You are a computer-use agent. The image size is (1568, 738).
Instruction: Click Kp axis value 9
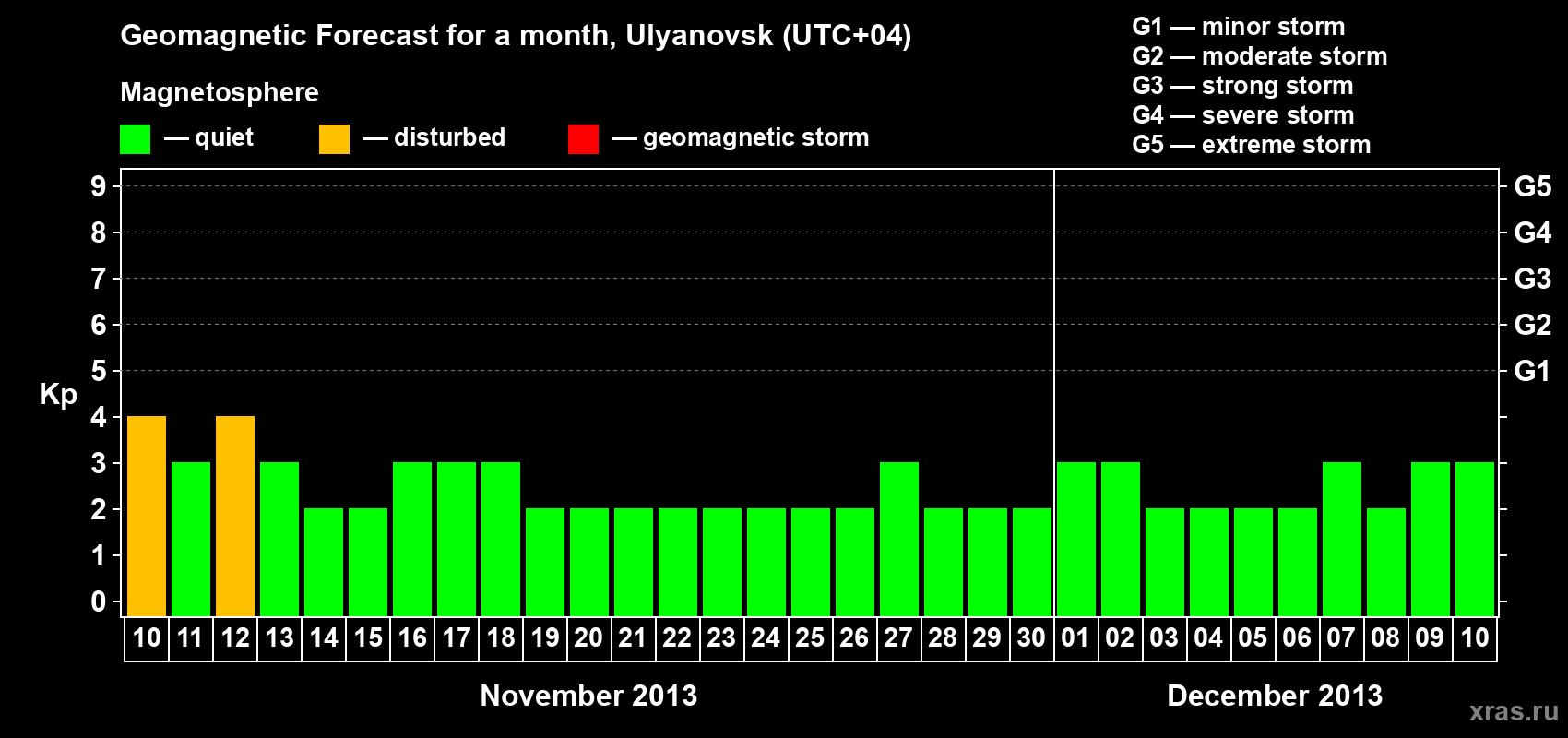pos(99,186)
